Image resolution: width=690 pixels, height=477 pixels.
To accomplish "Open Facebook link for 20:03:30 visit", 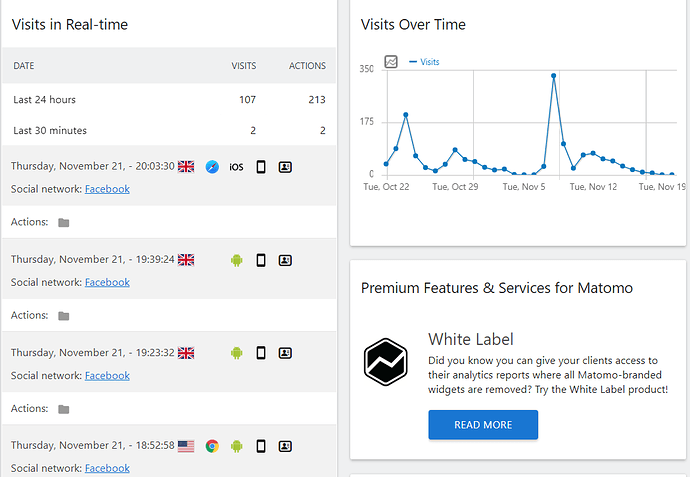I will pos(107,189).
